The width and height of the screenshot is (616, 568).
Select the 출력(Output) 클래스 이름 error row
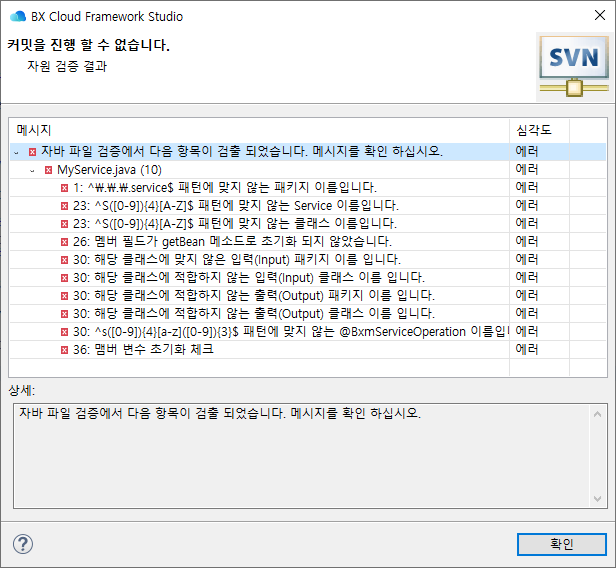(x=250, y=314)
